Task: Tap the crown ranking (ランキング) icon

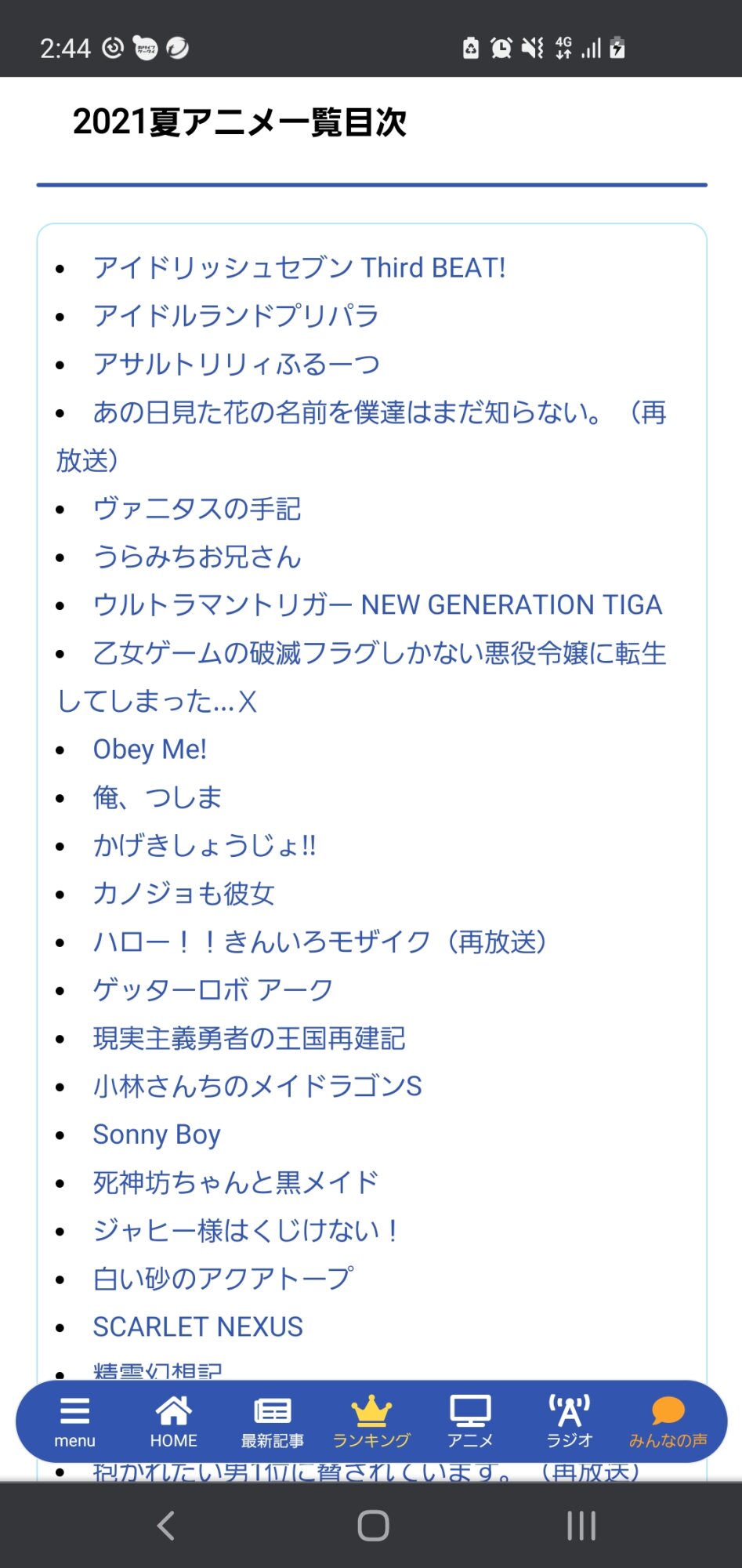Action: coord(371,1412)
